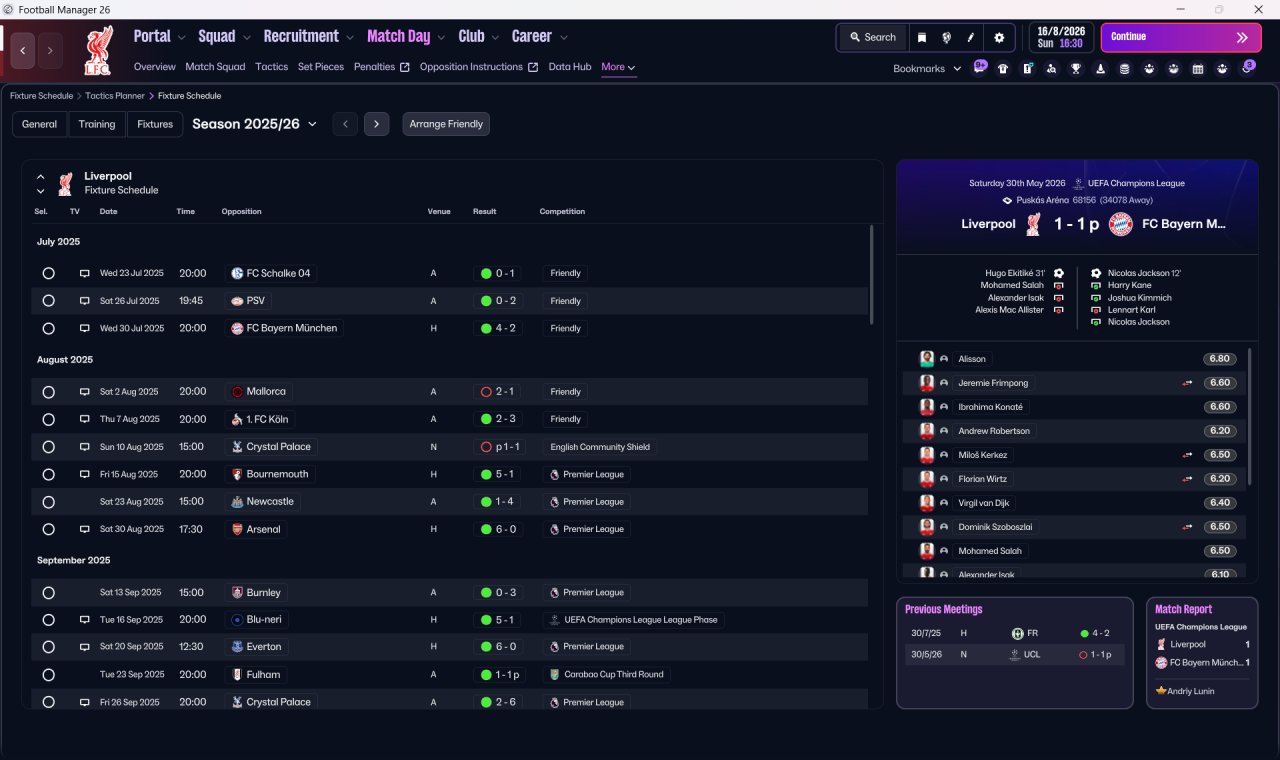This screenshot has height=760, width=1280.
Task: Expand the Recruitment menu chevron
Action: point(350,37)
